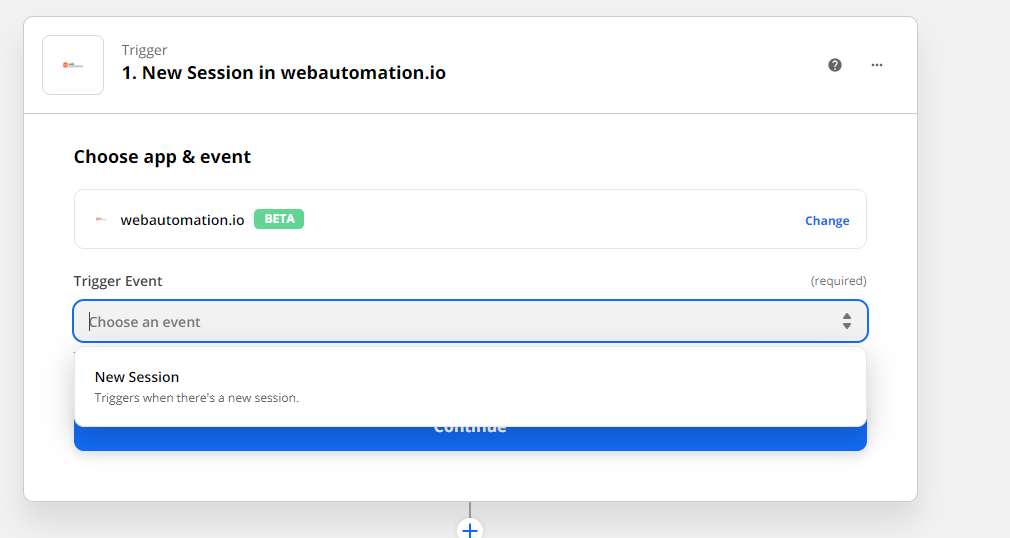This screenshot has height=538, width=1010.
Task: Click the green BETA badge
Action: pyautogui.click(x=279, y=219)
